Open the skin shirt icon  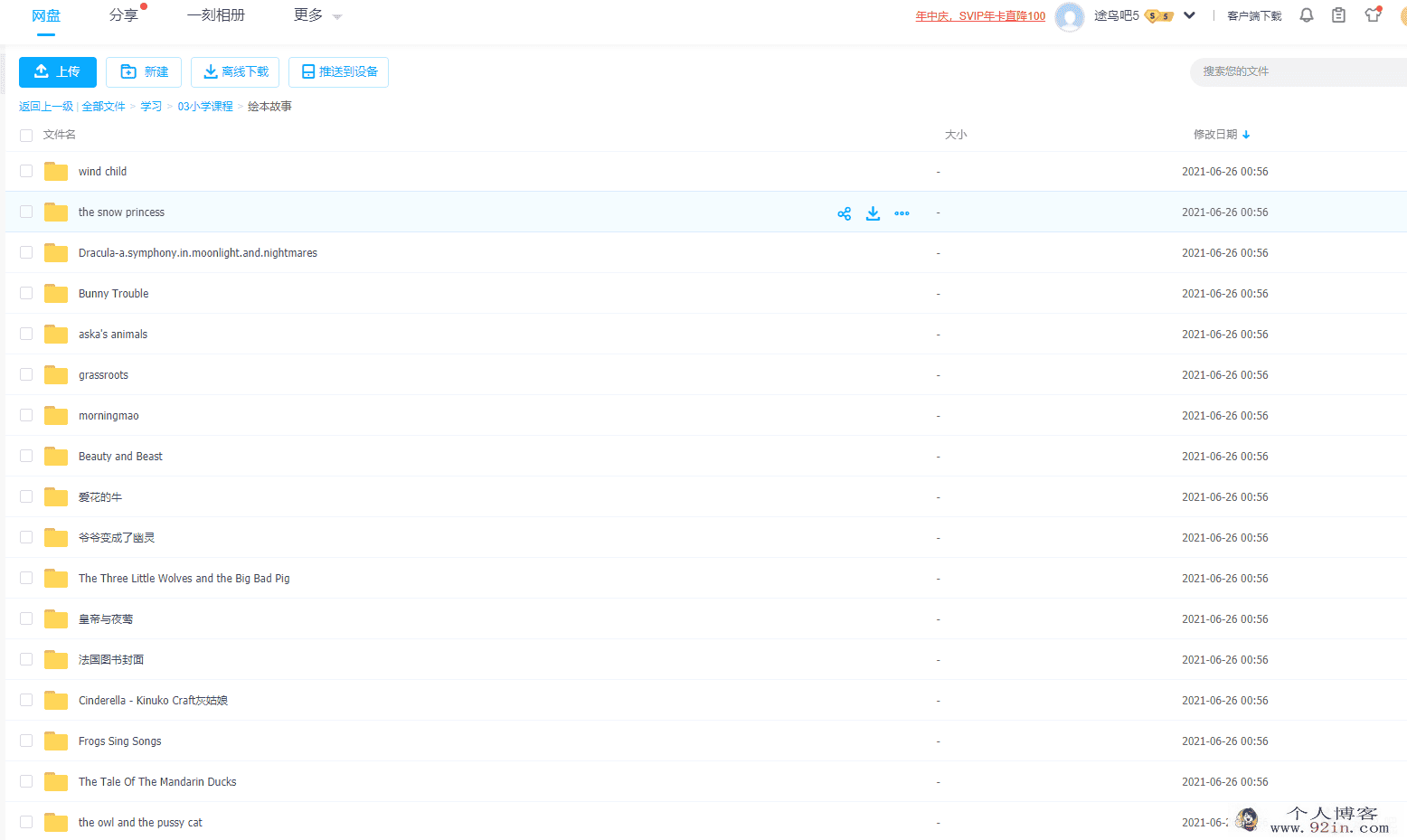[1374, 14]
